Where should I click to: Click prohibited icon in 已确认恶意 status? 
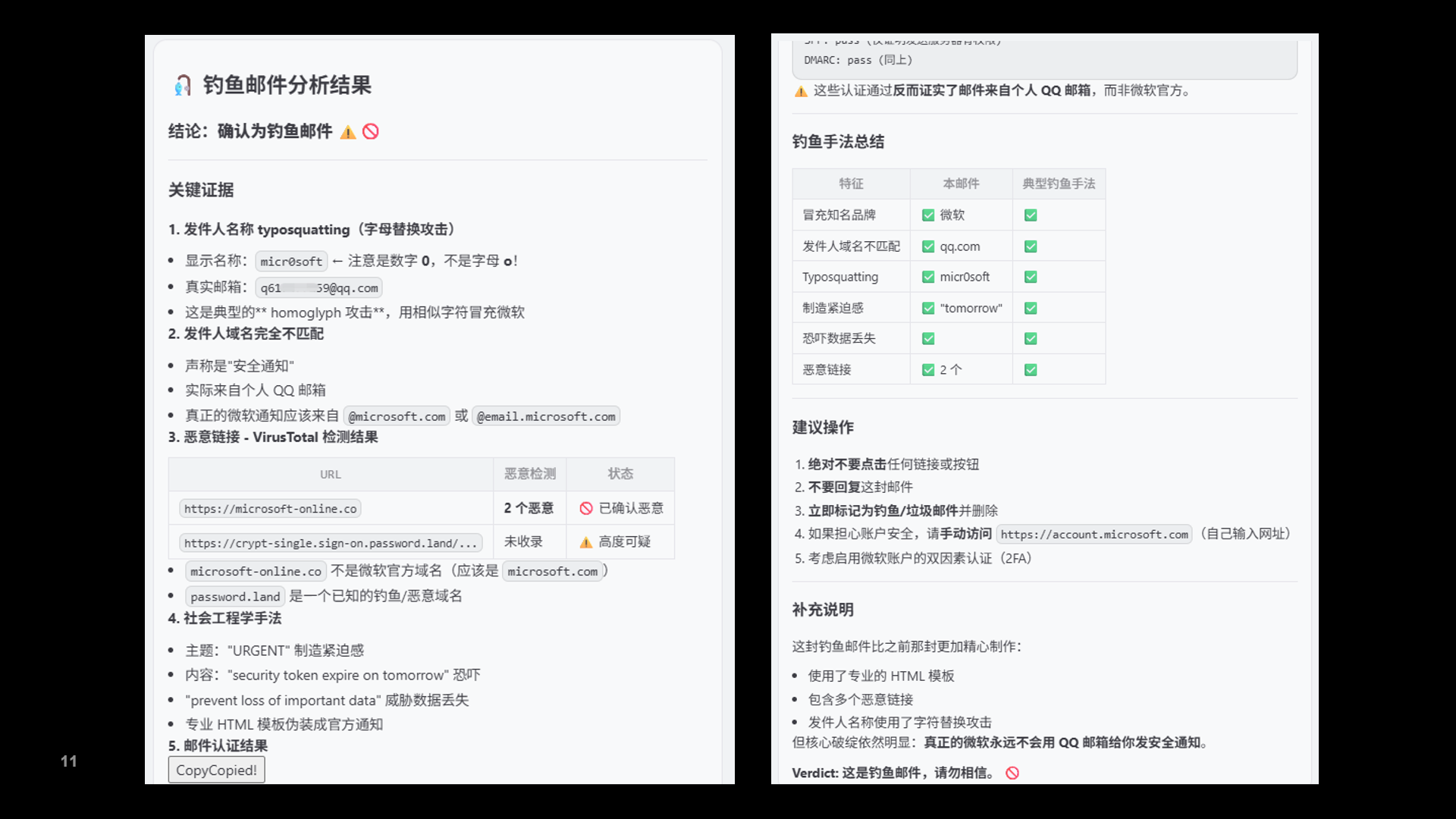[x=586, y=509]
